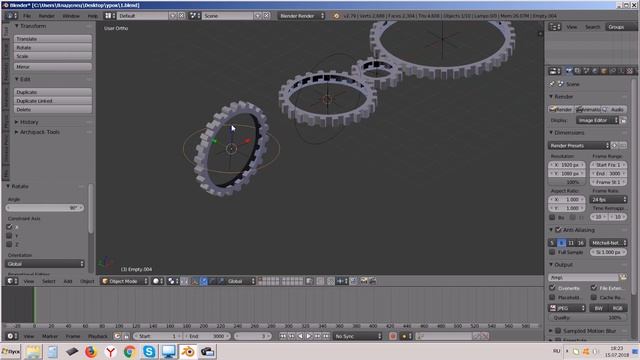Toggle Y constraint axis checkbox

point(9,236)
